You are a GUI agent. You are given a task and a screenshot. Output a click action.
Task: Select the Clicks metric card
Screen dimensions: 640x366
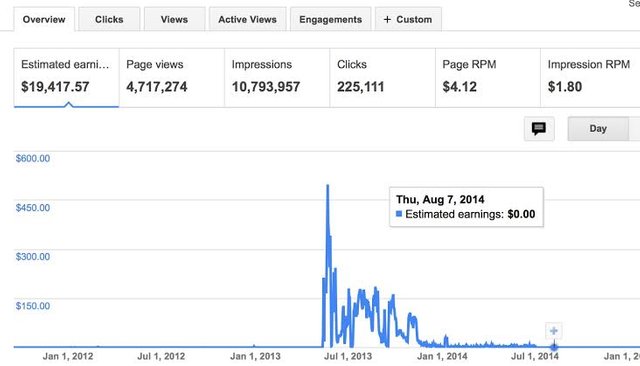382,78
